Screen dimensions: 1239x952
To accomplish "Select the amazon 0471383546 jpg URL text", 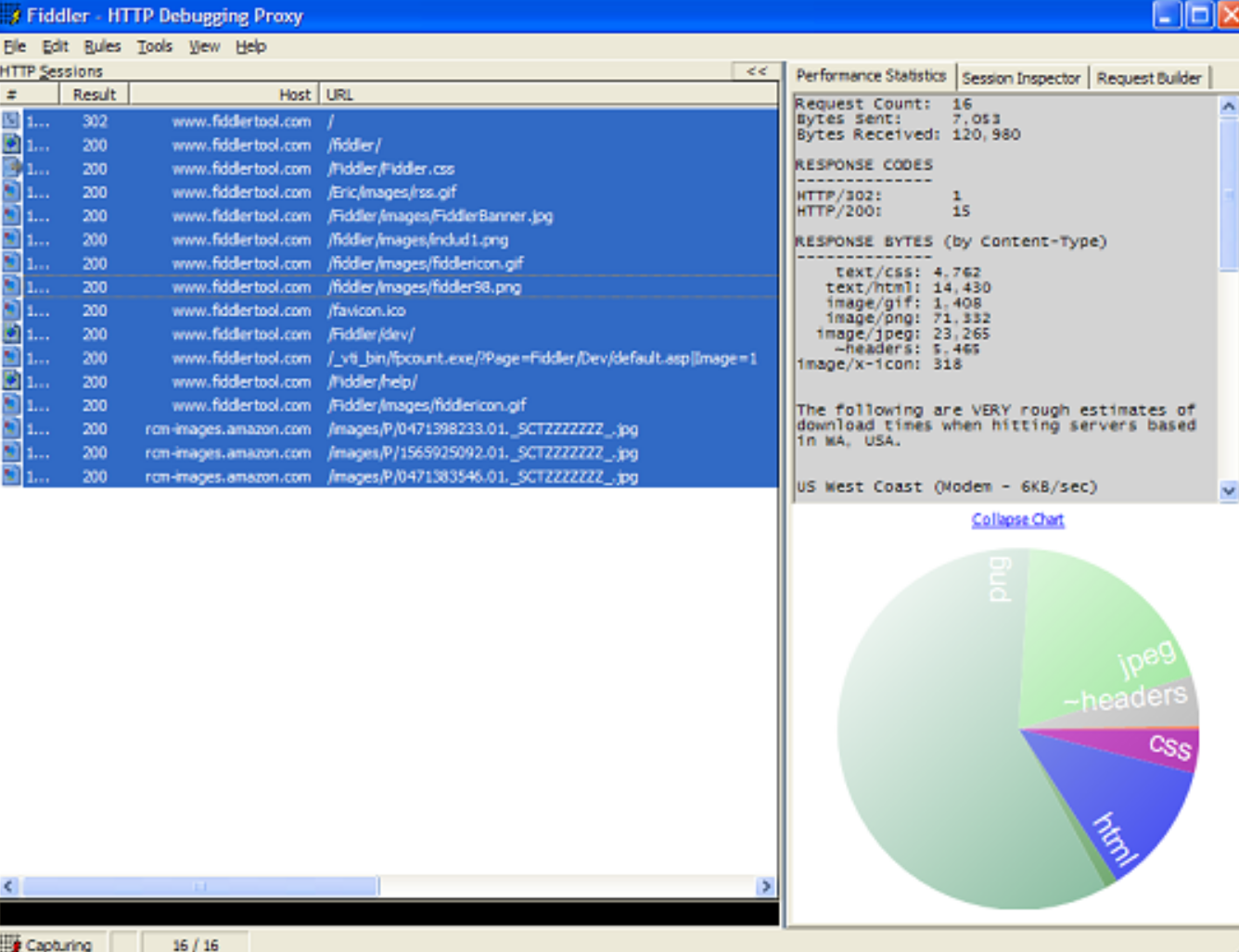I will (x=482, y=476).
